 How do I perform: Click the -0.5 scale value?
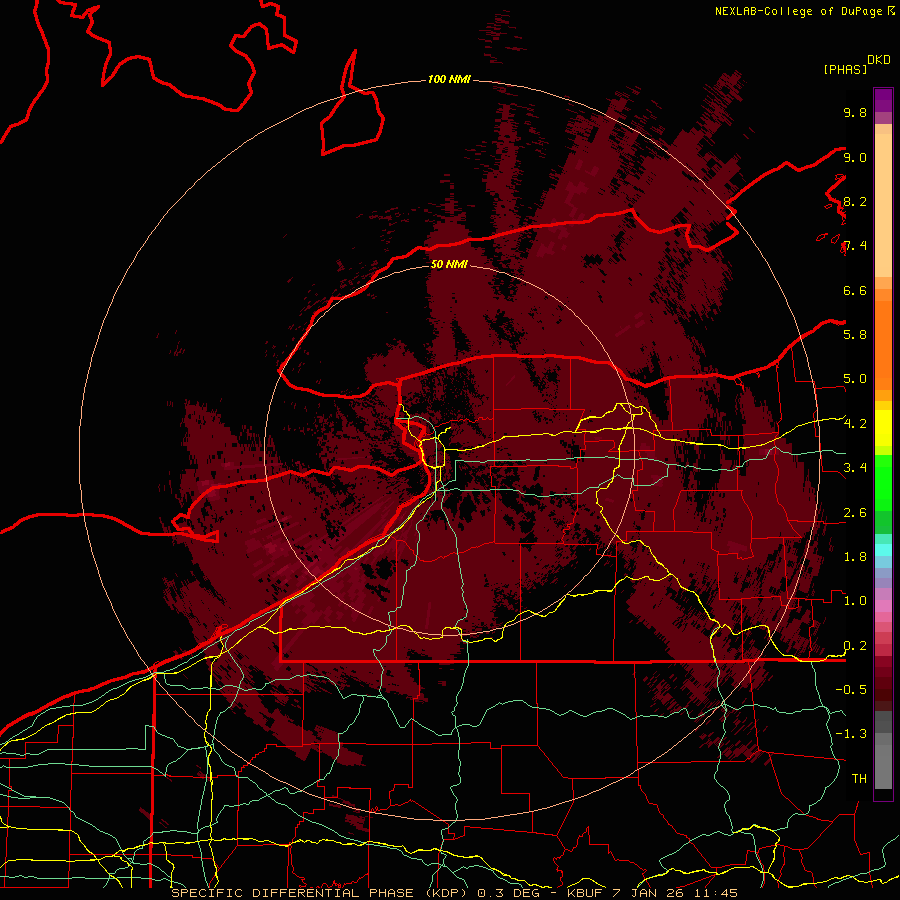point(851,689)
